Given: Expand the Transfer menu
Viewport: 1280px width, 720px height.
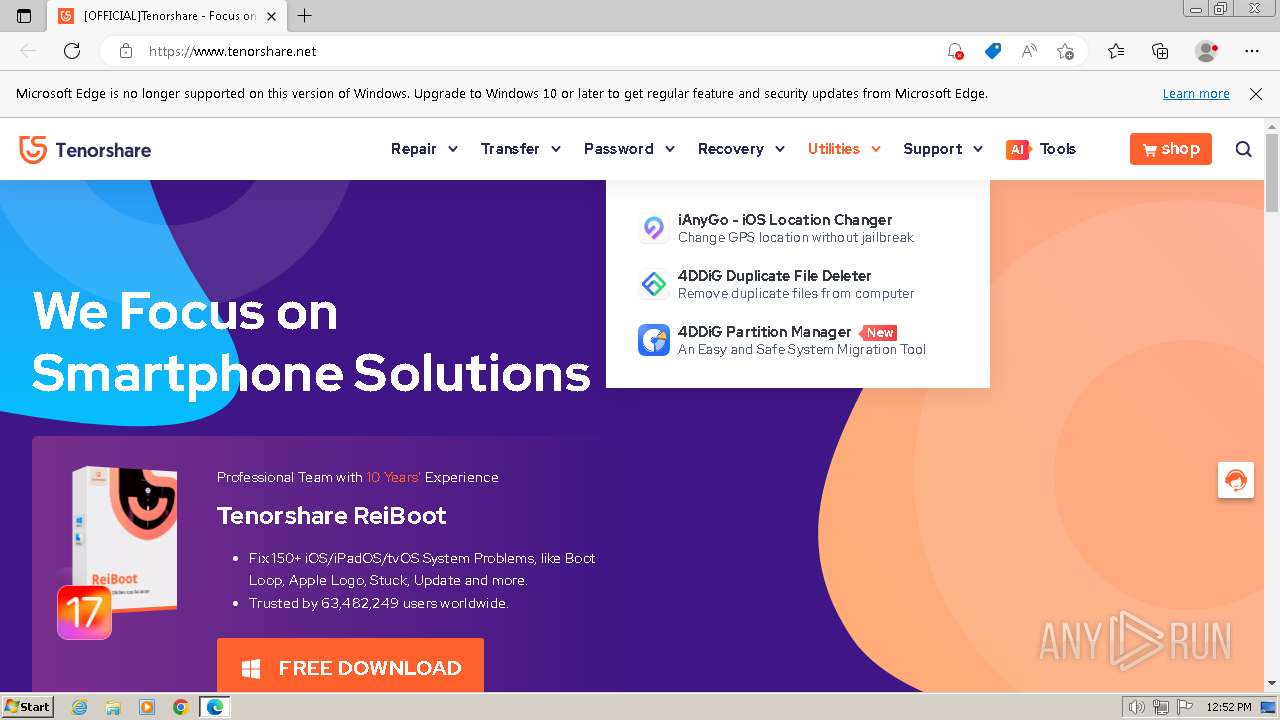Looking at the screenshot, I should [x=521, y=149].
